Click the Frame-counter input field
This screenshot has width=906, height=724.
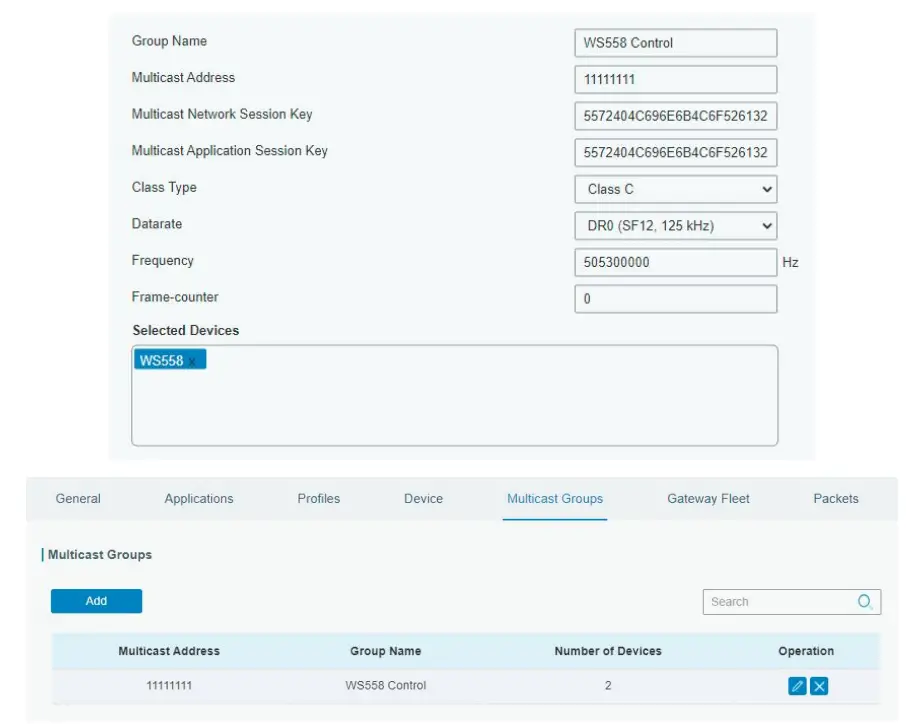675,299
